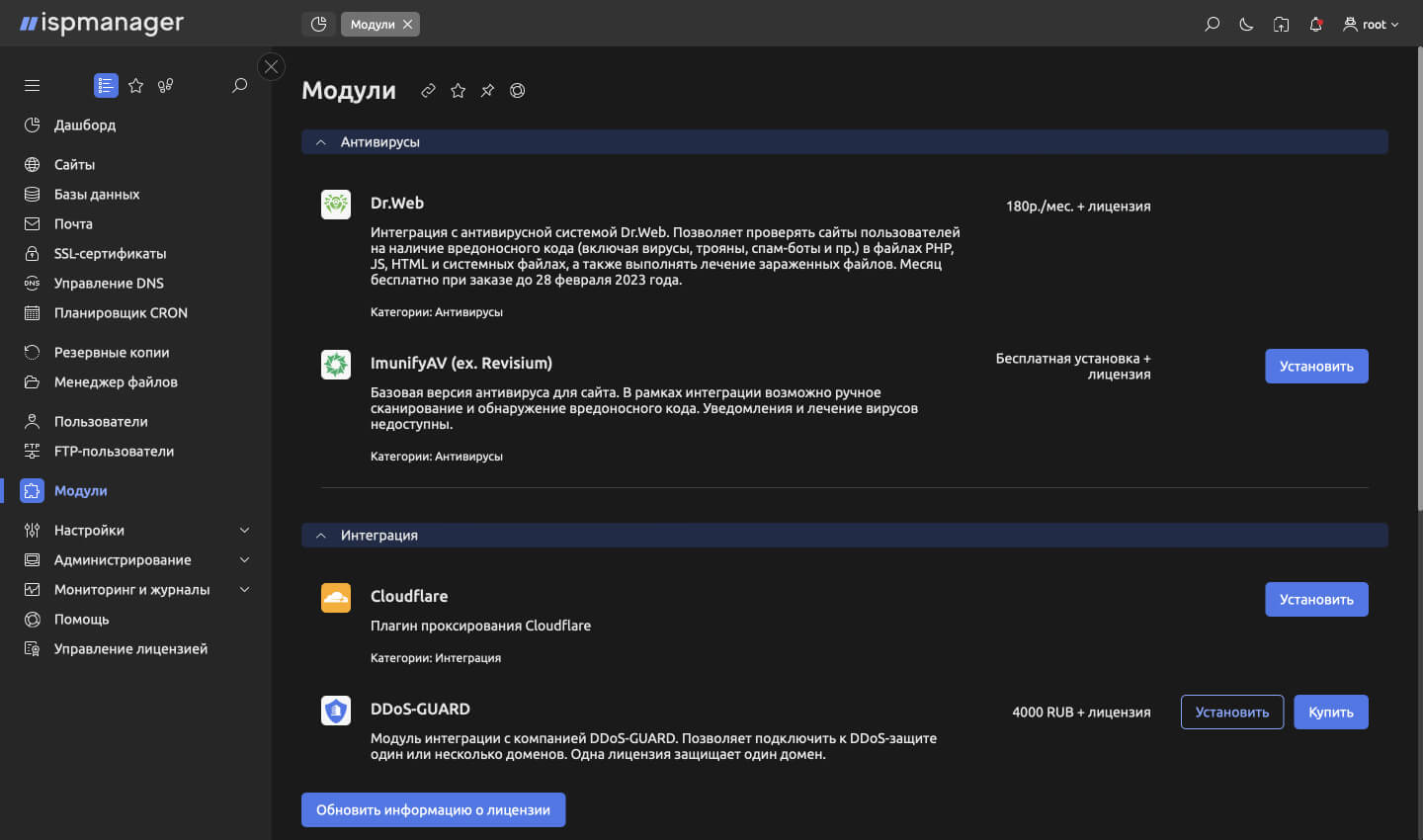Click Обновить информацию о лицензии
The image size is (1423, 840).
coord(433,809)
